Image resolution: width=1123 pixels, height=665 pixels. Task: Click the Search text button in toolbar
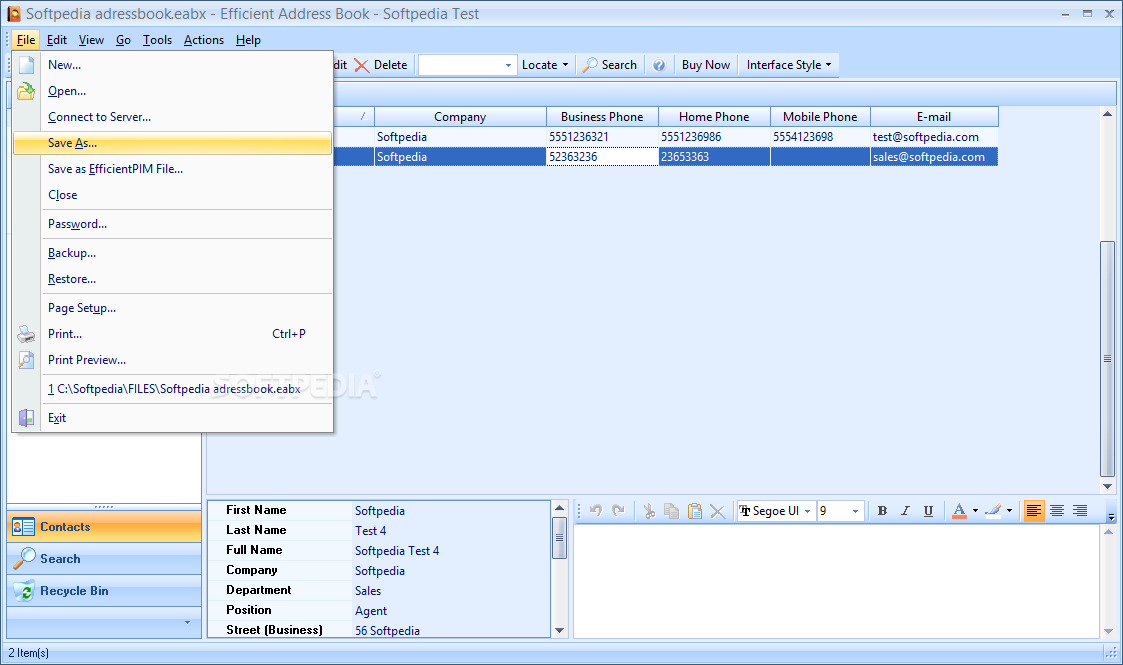pyautogui.click(x=619, y=65)
